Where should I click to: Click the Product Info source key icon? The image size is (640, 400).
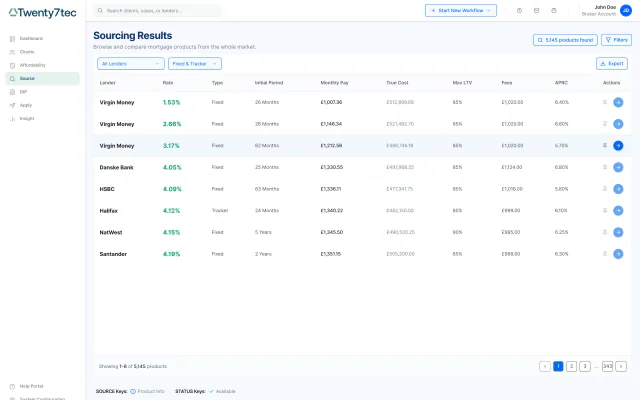pos(133,391)
